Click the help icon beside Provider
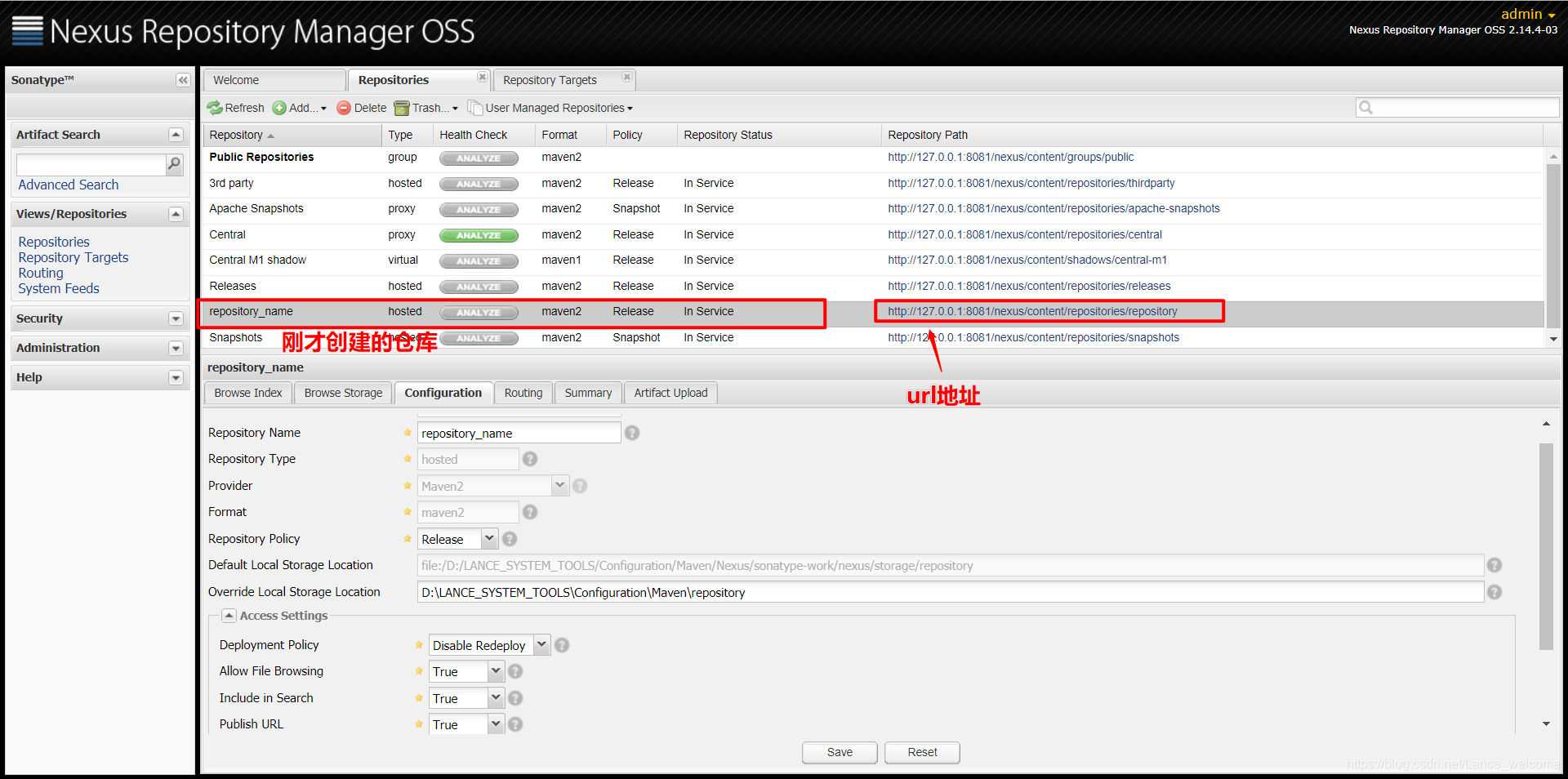Screen dimensions: 1568x779 pos(580,486)
